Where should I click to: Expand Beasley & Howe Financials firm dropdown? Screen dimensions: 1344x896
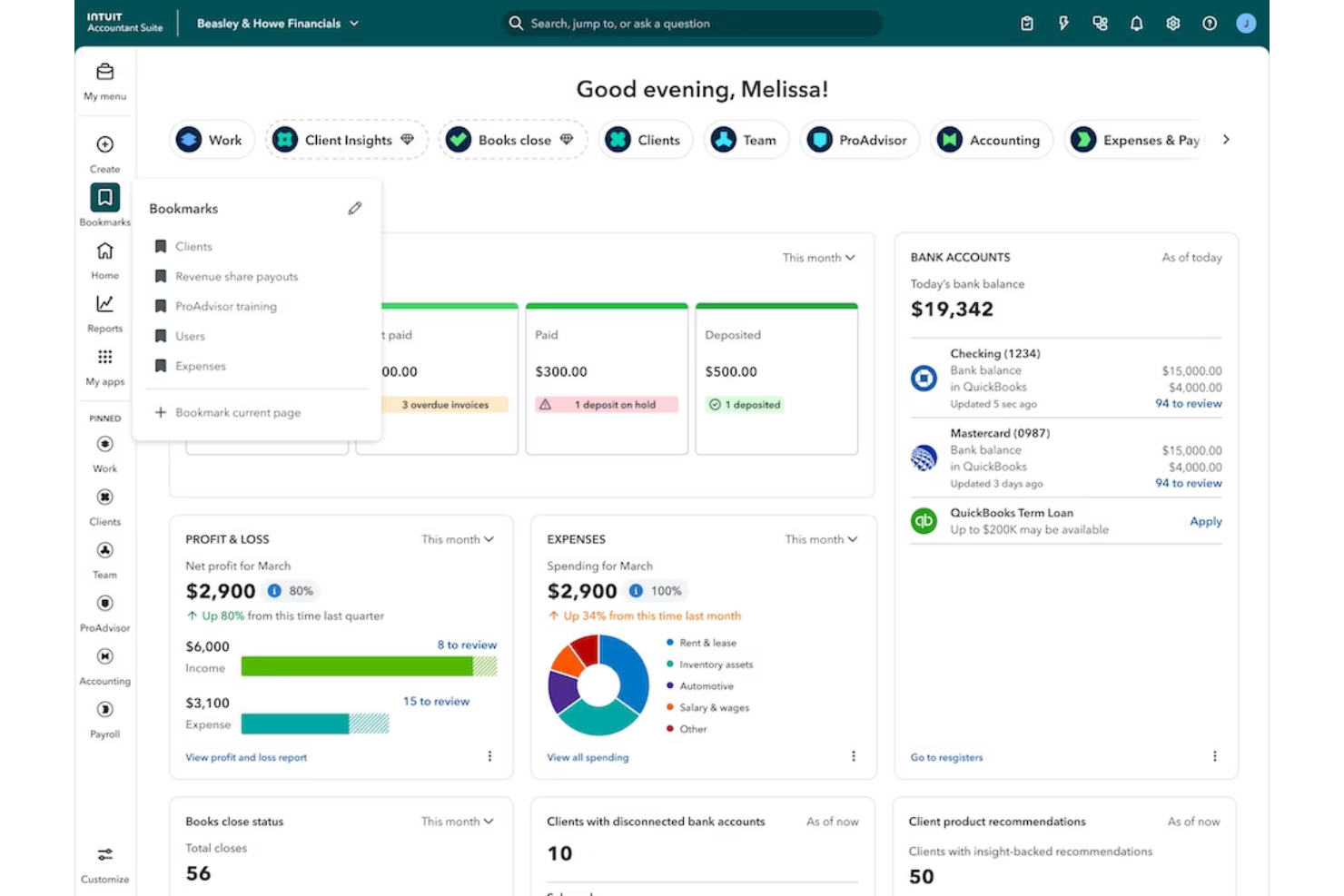(x=278, y=24)
